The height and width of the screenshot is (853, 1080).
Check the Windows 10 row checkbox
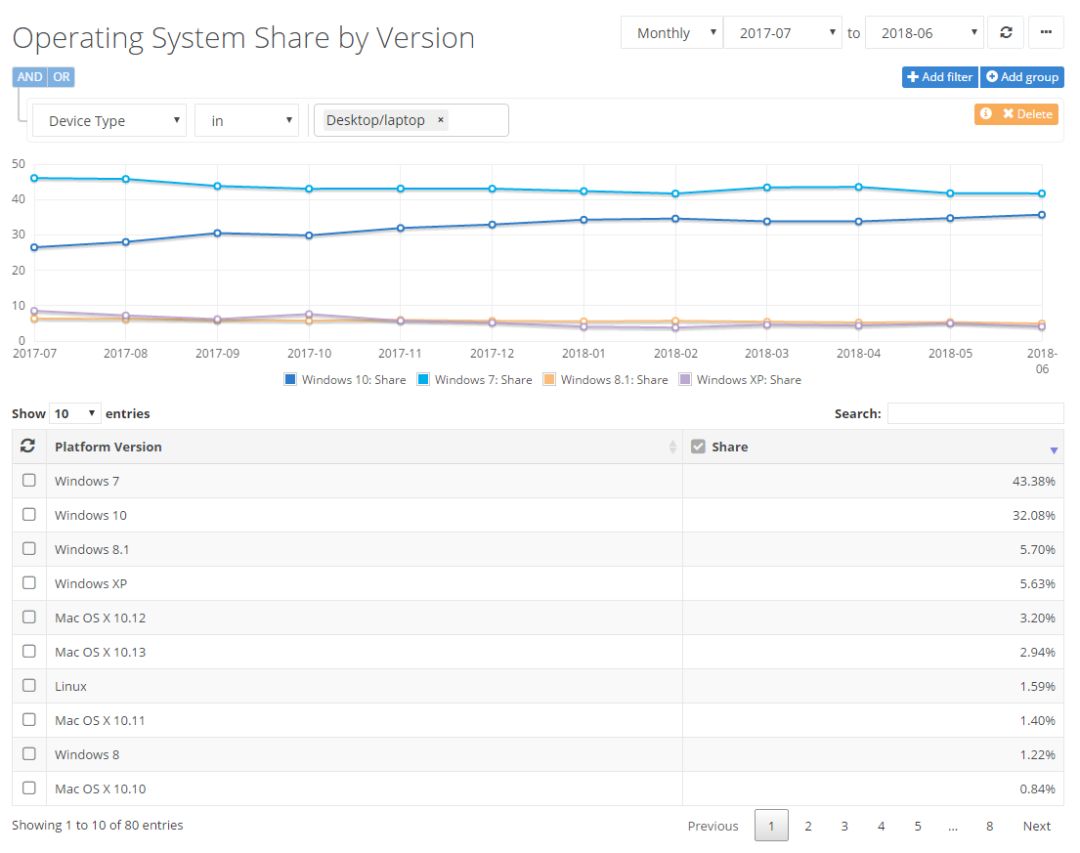click(29, 515)
